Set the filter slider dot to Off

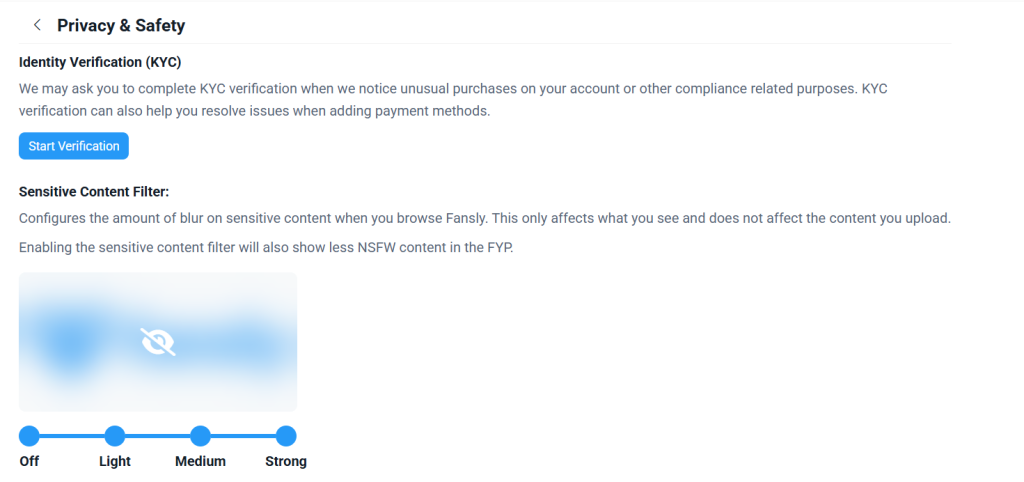click(x=29, y=436)
